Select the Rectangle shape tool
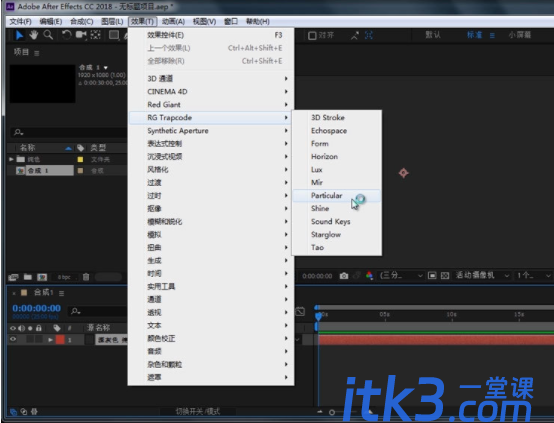 click(114, 35)
